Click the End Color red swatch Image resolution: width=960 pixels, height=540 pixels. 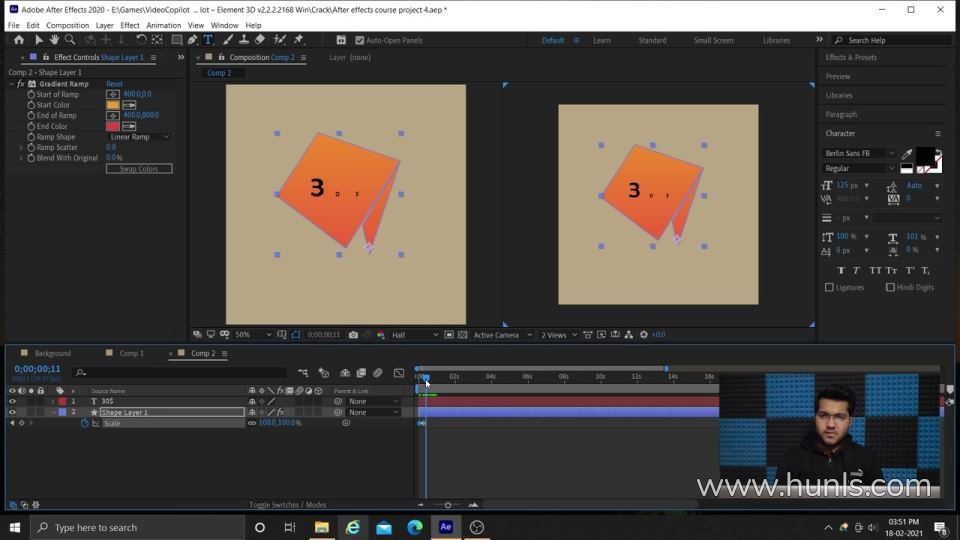click(x=113, y=126)
